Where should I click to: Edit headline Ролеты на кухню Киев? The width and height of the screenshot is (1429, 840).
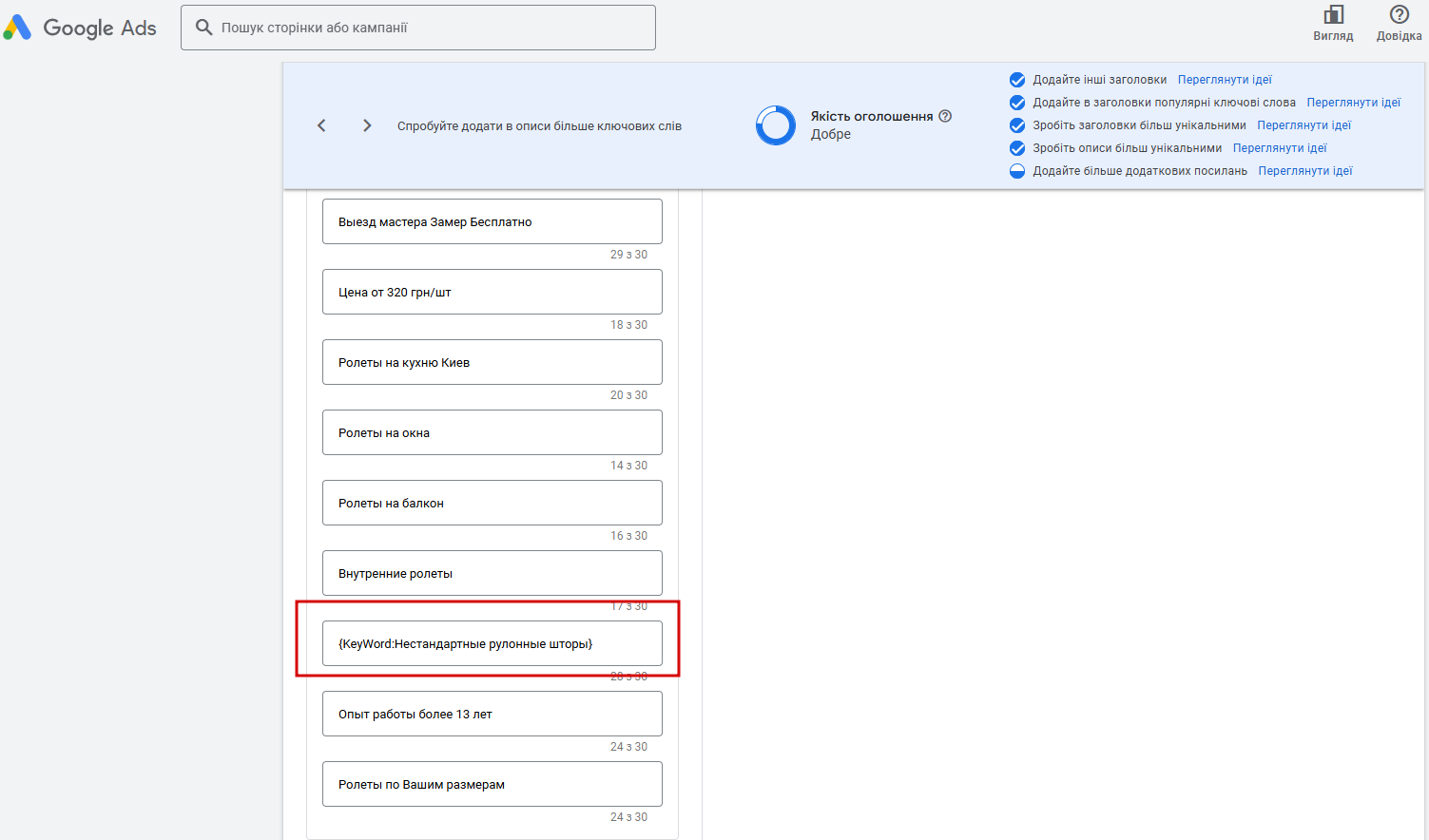[492, 362]
